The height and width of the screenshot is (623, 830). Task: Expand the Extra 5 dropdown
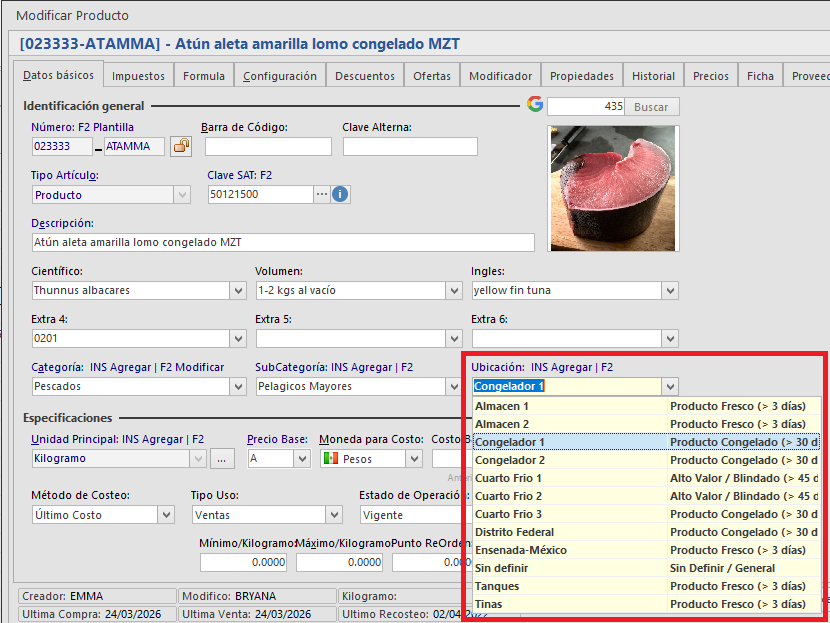pos(454,339)
